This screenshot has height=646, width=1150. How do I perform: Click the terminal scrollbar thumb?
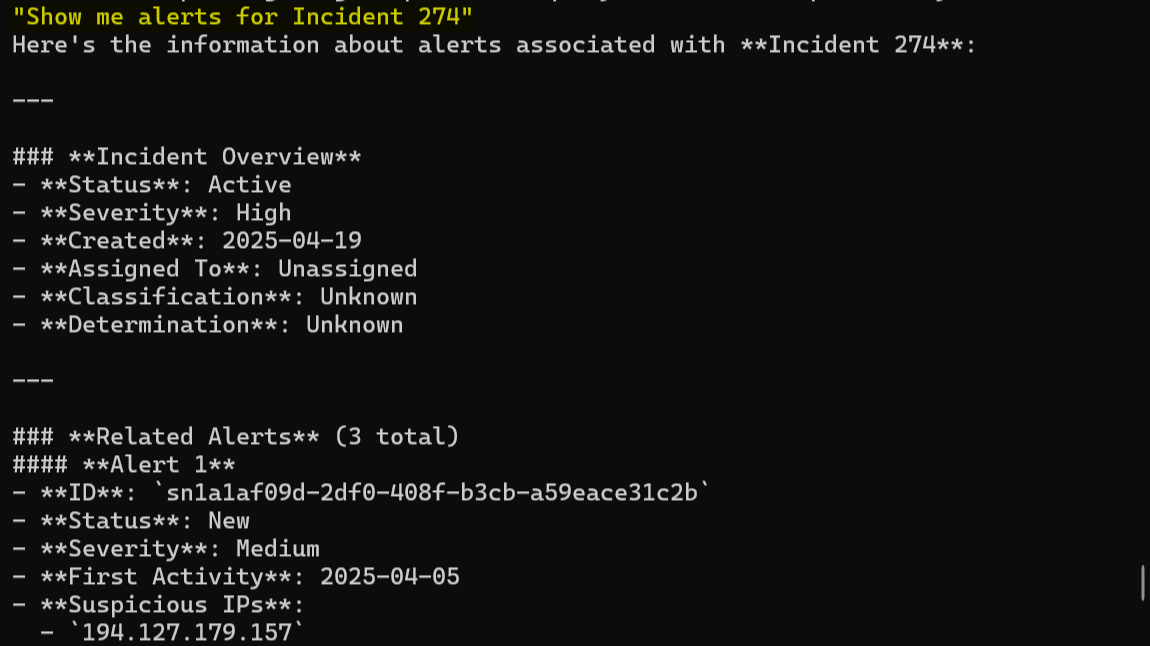[1143, 583]
